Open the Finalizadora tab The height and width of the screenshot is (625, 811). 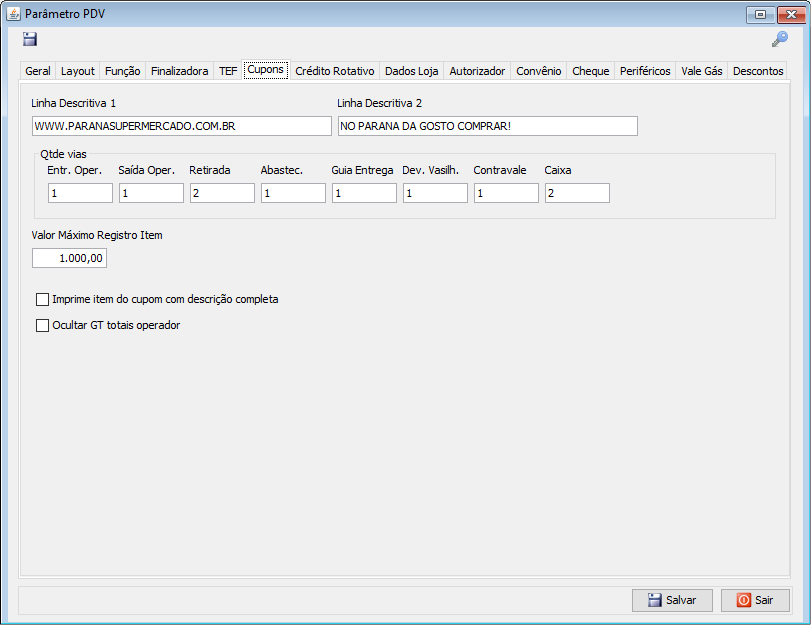[179, 72]
